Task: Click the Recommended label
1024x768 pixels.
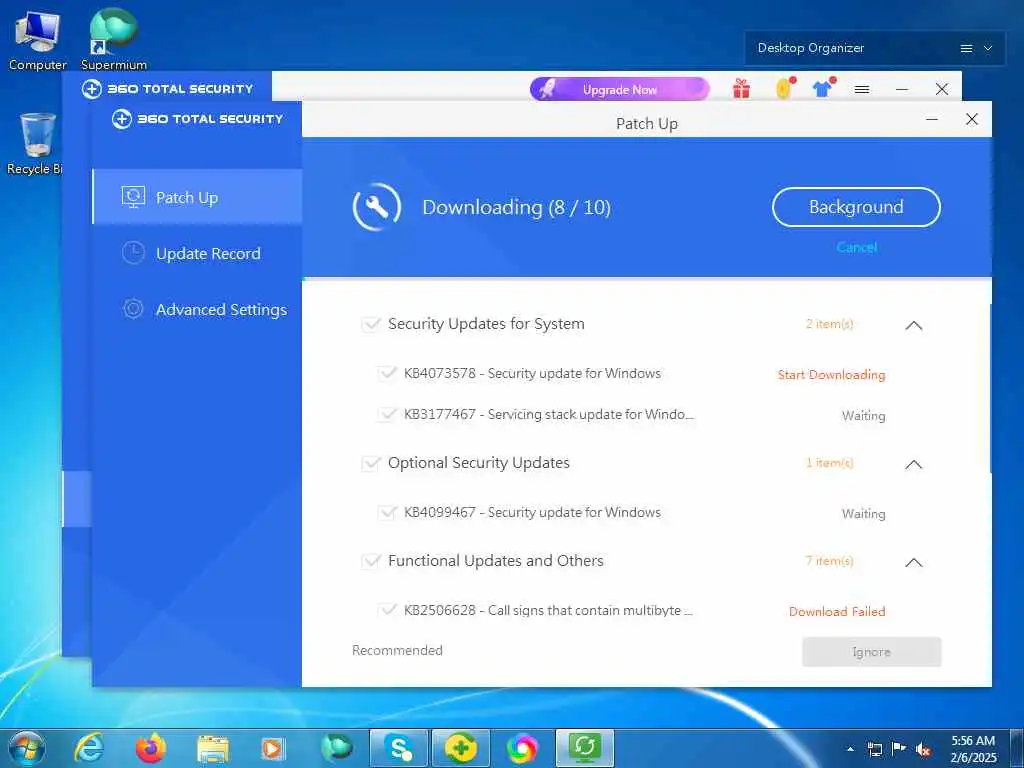Action: (397, 650)
